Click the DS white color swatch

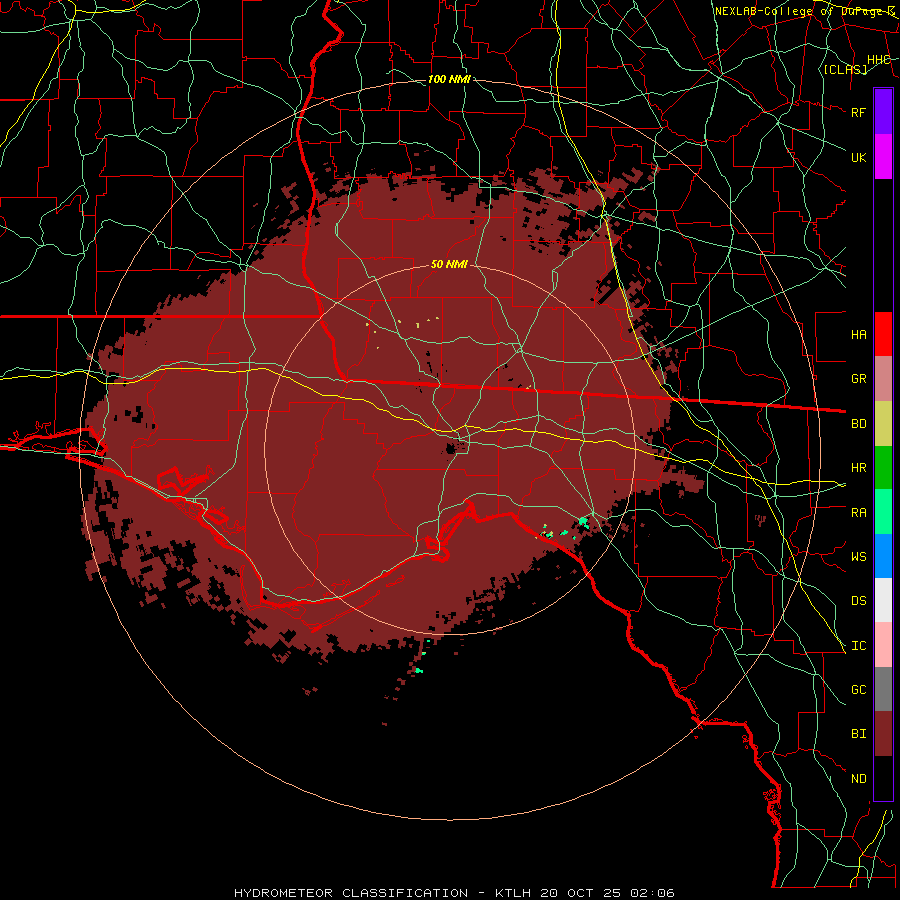883,600
